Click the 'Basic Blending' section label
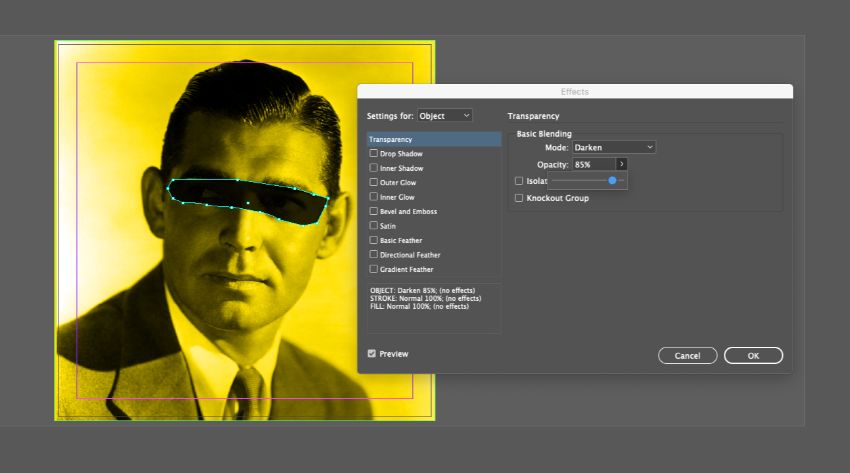The height and width of the screenshot is (473, 850). (544, 134)
